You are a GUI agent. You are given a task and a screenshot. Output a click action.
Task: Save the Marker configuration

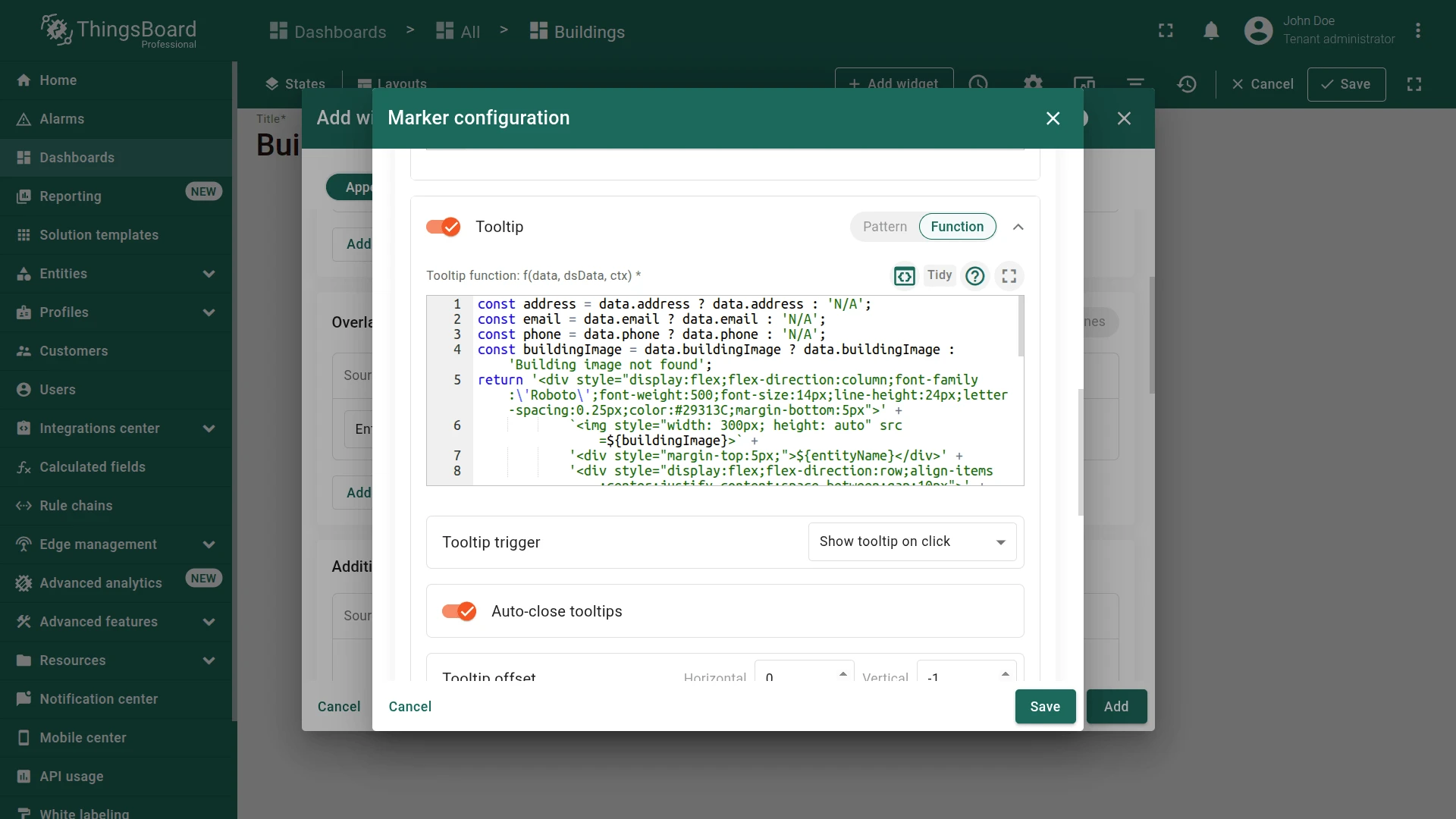1045,707
